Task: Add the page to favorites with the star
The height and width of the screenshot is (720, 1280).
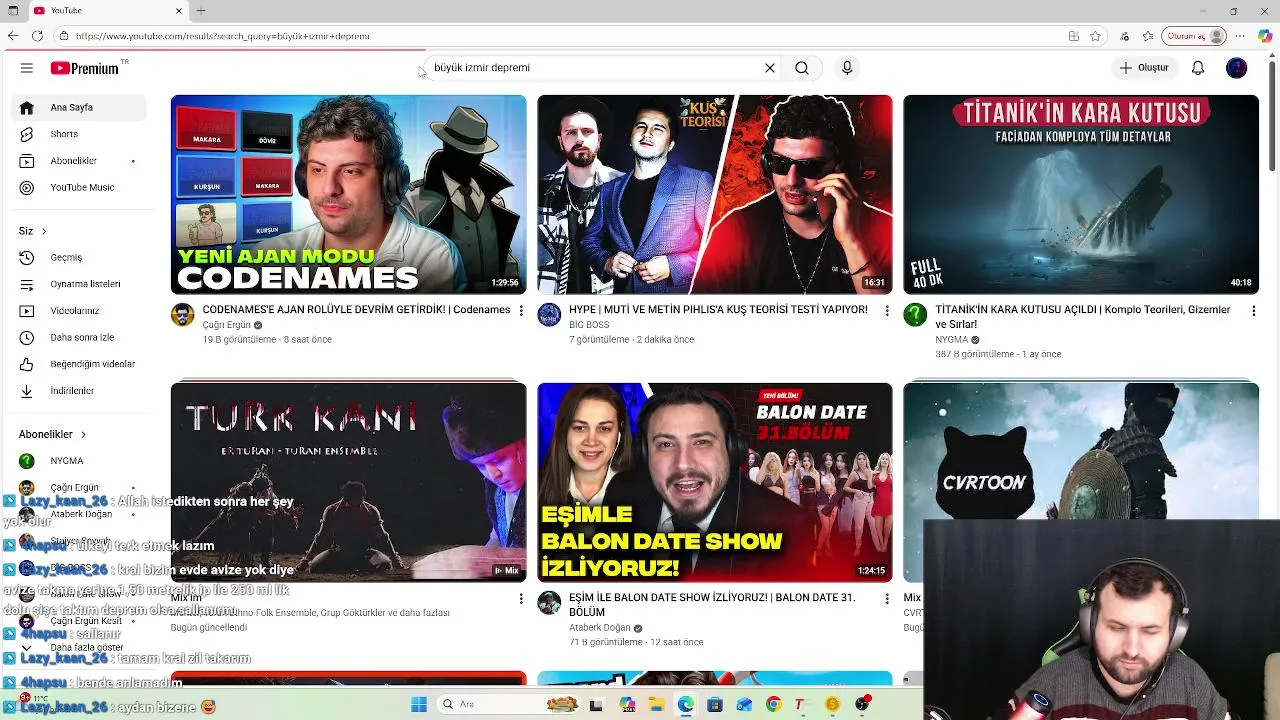Action: [x=1095, y=36]
